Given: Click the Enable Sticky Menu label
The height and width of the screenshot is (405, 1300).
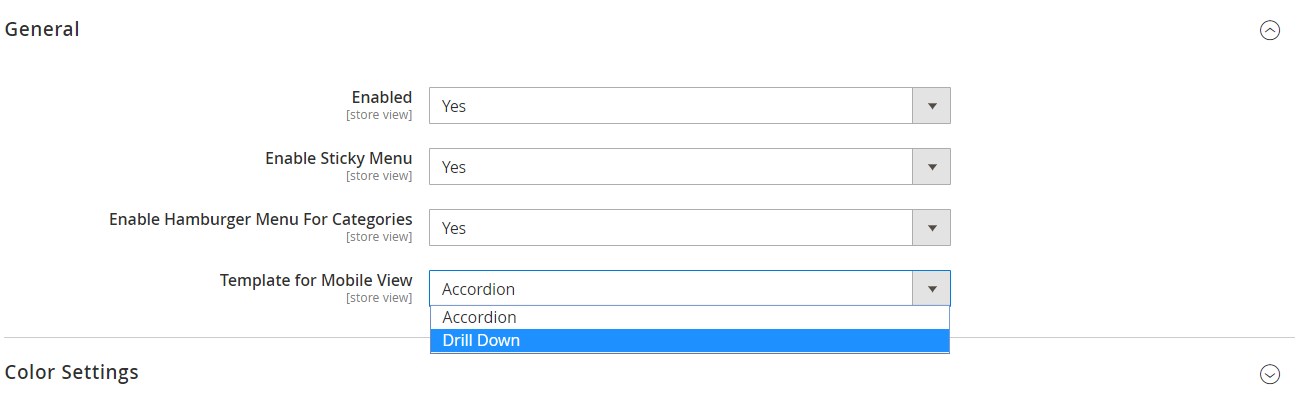Looking at the screenshot, I should pos(338,158).
